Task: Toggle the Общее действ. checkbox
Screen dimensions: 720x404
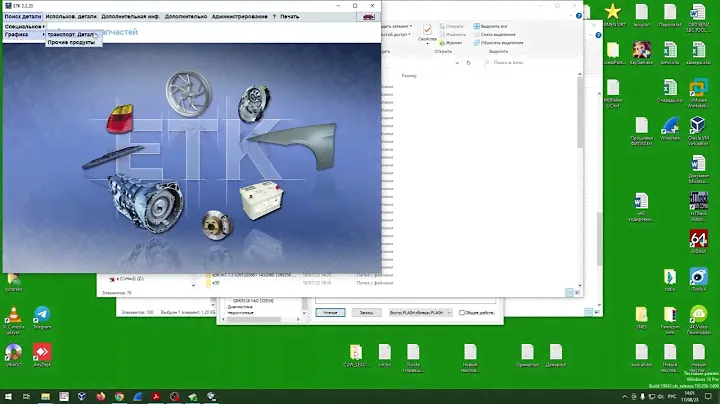Action: [x=464, y=312]
